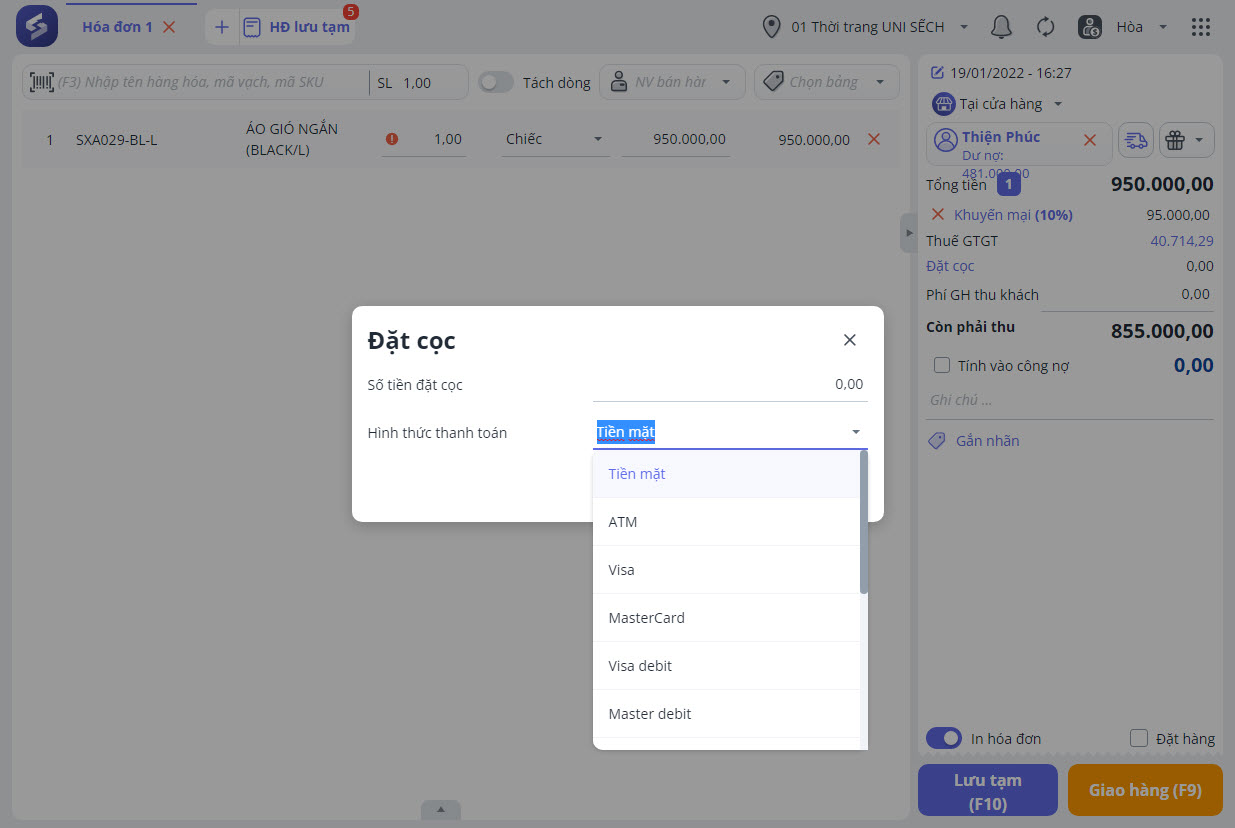The image size is (1235, 828).
Task: Open the Chọn bảng price list dropdown
Action: pyautogui.click(x=826, y=82)
